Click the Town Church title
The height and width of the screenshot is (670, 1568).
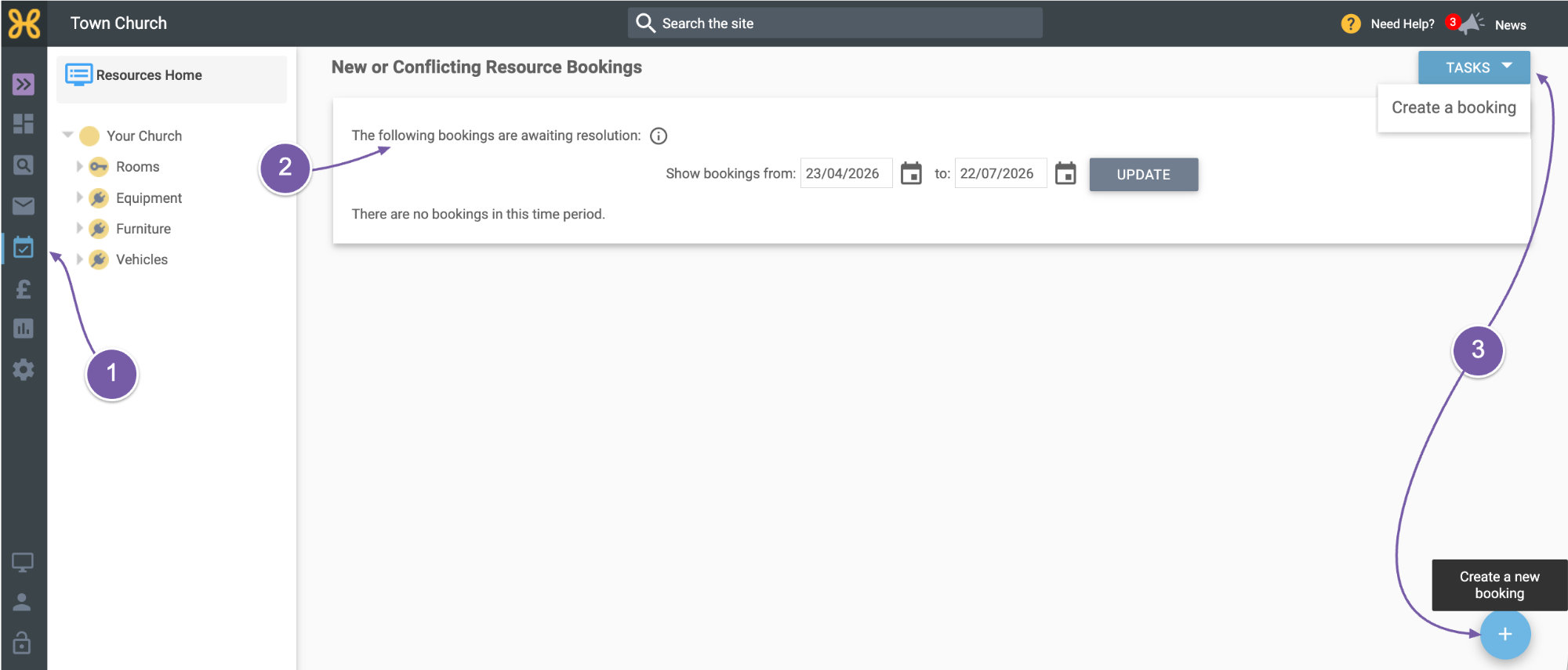click(x=118, y=23)
